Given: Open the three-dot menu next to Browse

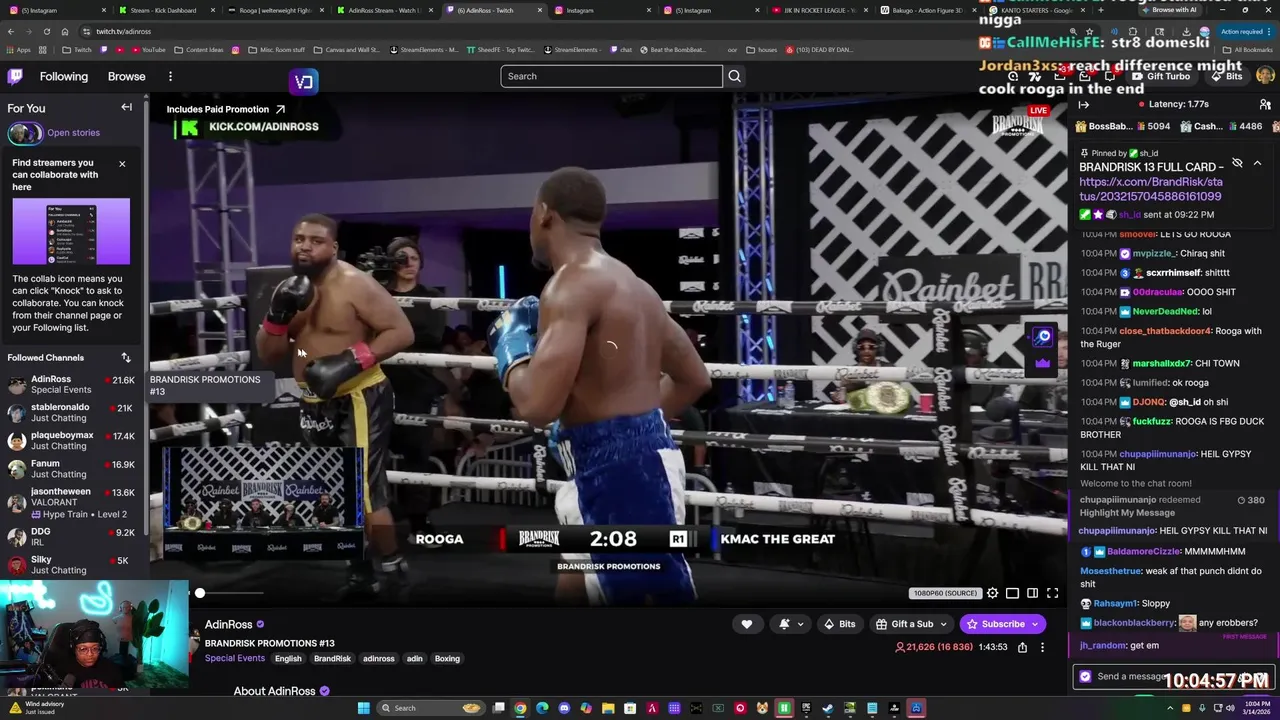Looking at the screenshot, I should coord(170,76).
